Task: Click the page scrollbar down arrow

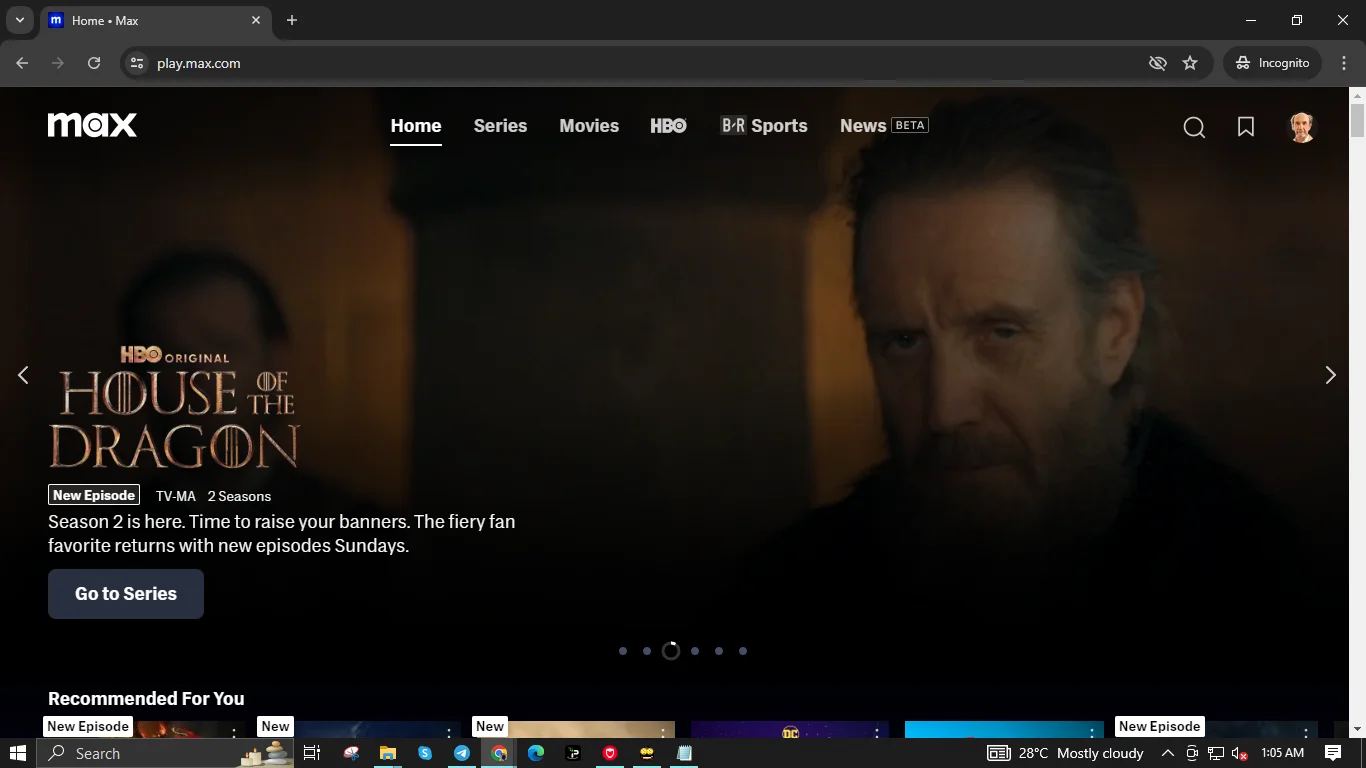Action: pos(1357,730)
